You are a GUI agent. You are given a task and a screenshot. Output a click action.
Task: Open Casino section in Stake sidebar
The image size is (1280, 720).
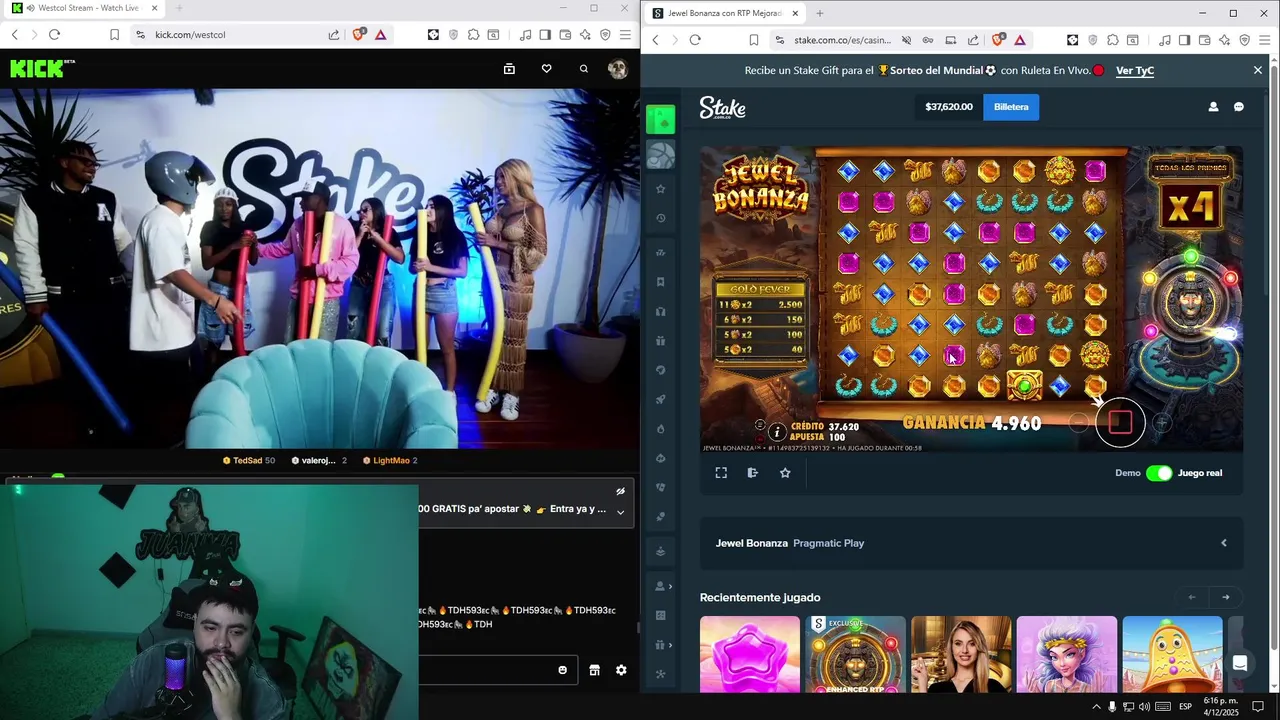660,120
